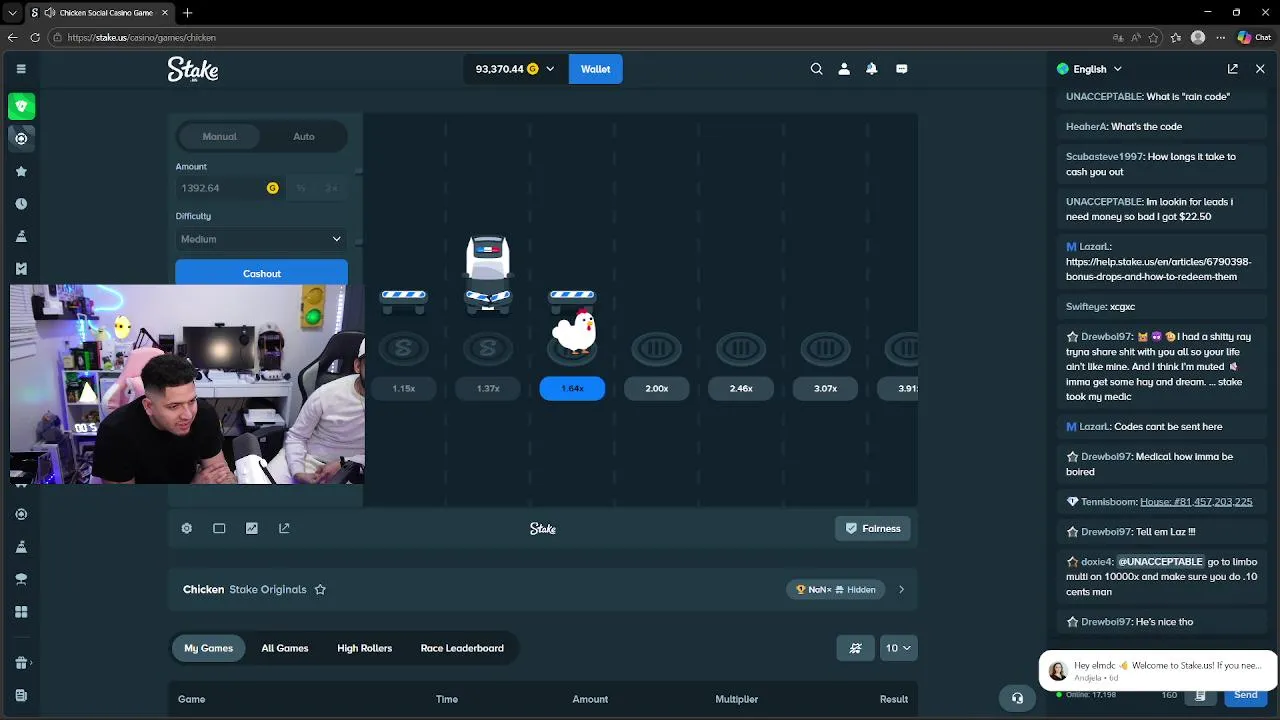
Task: Click the Stake logo in the header
Action: coord(192,69)
